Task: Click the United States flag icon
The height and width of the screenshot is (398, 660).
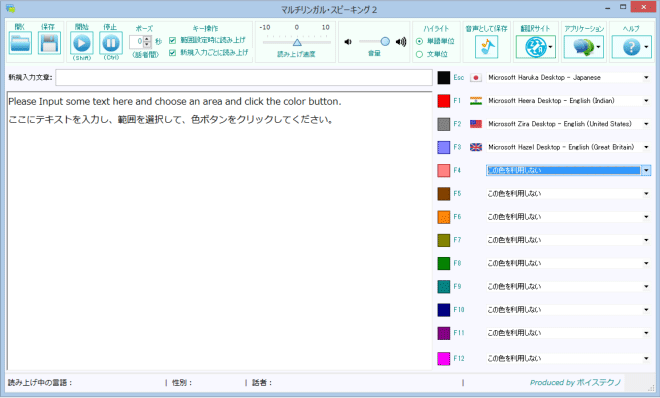Action: [x=476, y=124]
